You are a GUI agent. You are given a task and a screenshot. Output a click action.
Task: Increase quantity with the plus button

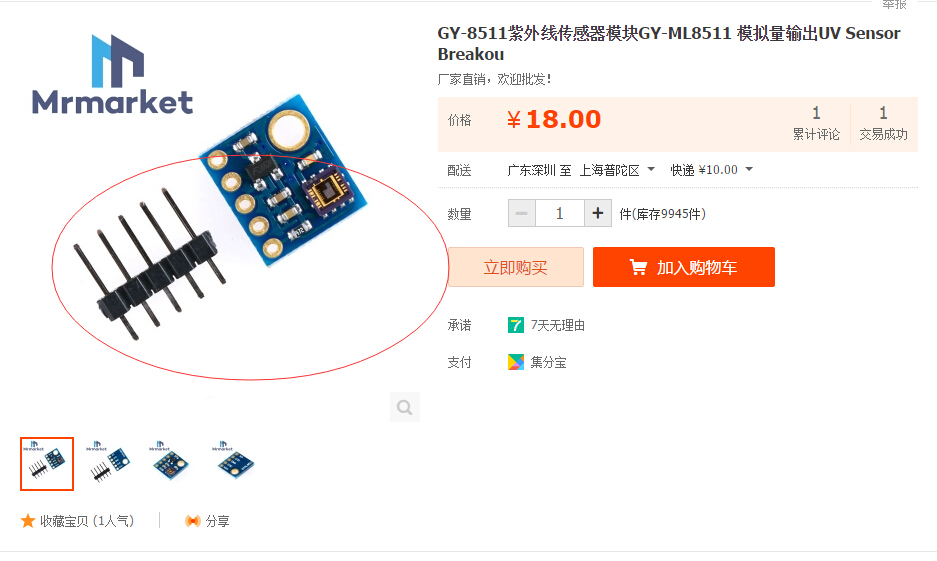(598, 213)
